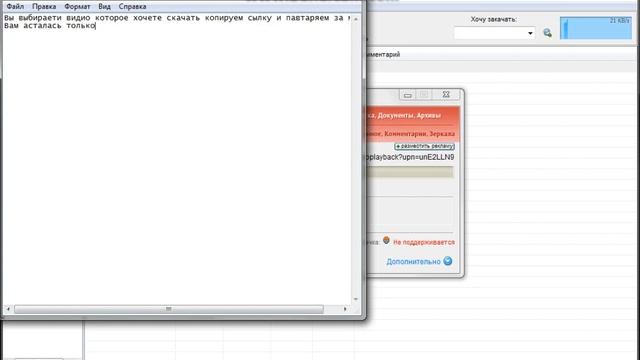This screenshot has height=360, width=640.
Task: Open the Правка menu in Notepad
Action: coord(44,7)
